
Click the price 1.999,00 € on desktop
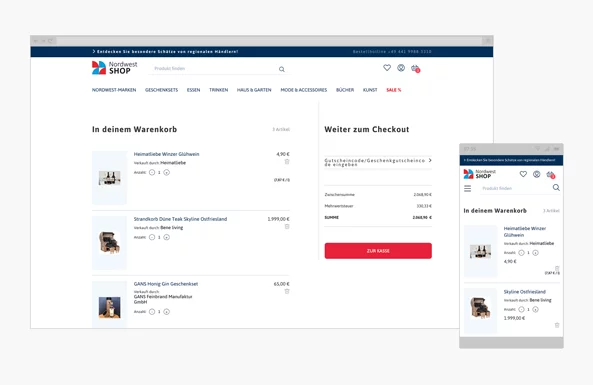278,219
